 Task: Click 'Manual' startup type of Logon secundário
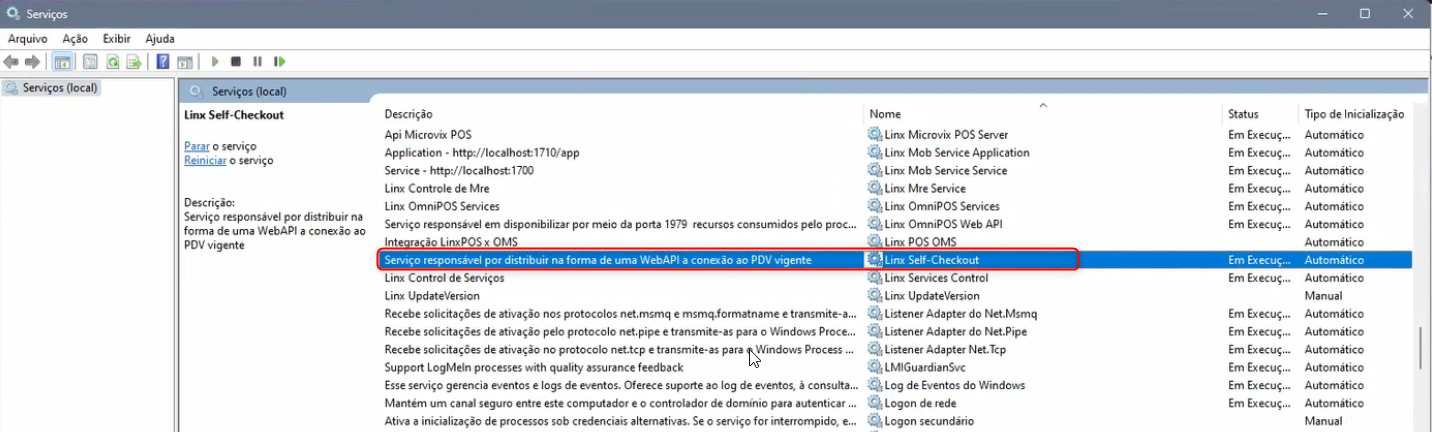click(x=1323, y=421)
